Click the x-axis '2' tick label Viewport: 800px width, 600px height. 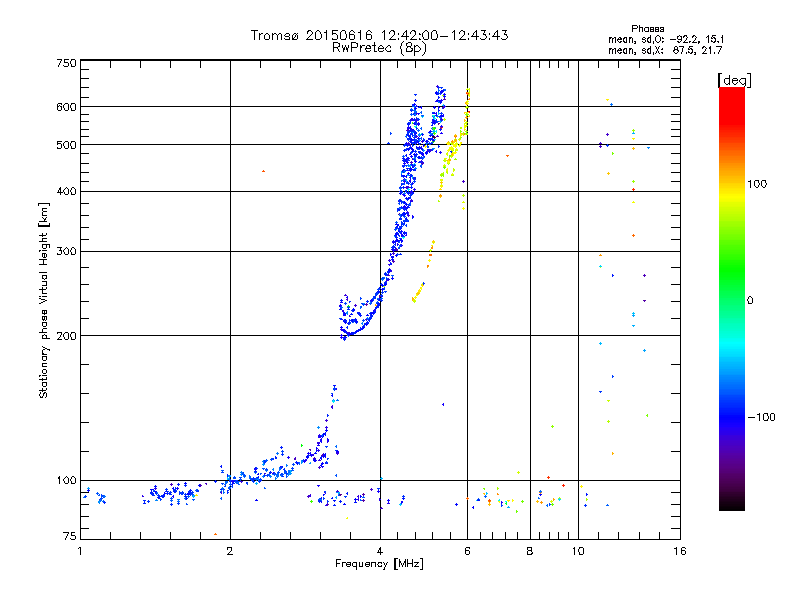230,551
